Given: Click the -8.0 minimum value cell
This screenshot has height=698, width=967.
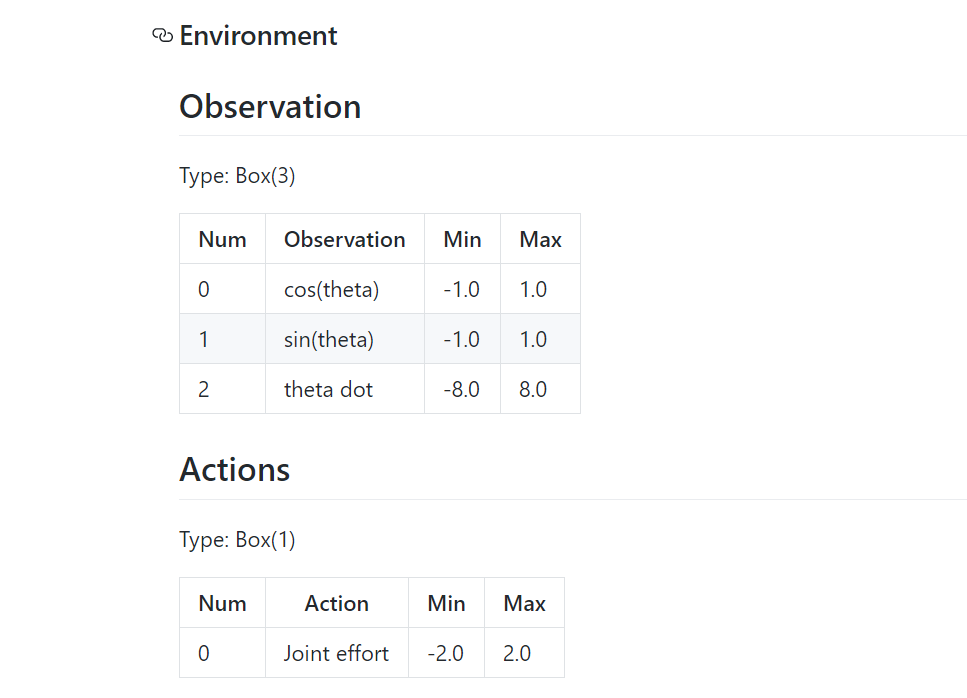Looking at the screenshot, I should 463,389.
